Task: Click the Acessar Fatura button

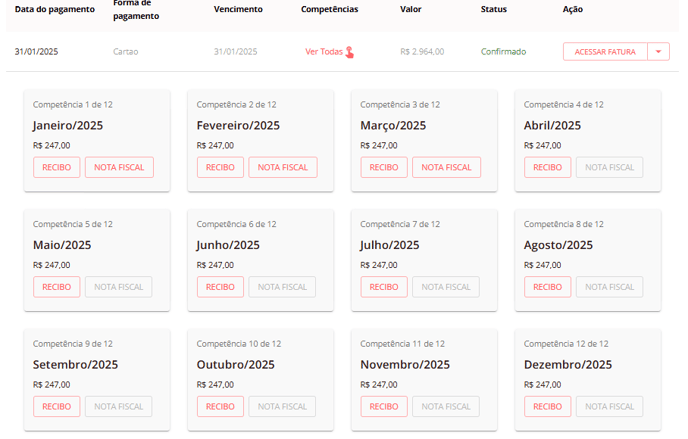Action: (605, 52)
